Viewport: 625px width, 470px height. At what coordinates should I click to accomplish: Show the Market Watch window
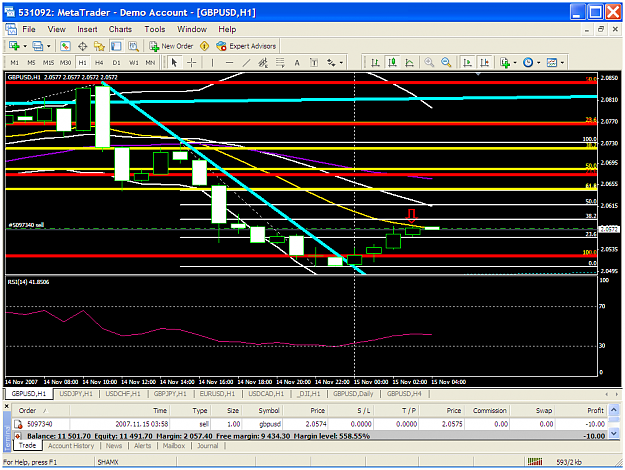coord(65,46)
